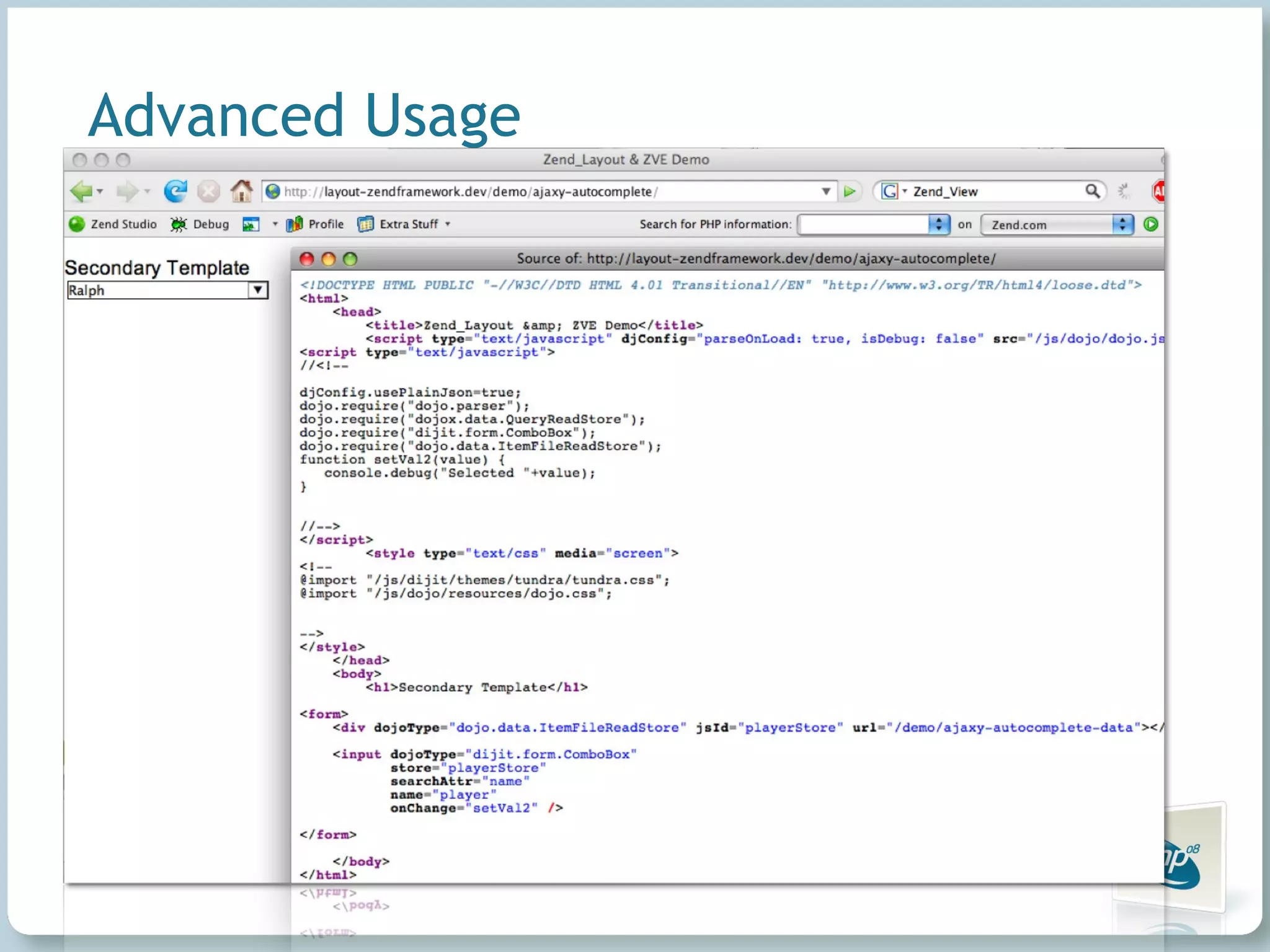Viewport: 1270px width, 952px height.
Task: Click the browser window title Zend_Layout & ZVE Demo
Action: [x=626, y=159]
